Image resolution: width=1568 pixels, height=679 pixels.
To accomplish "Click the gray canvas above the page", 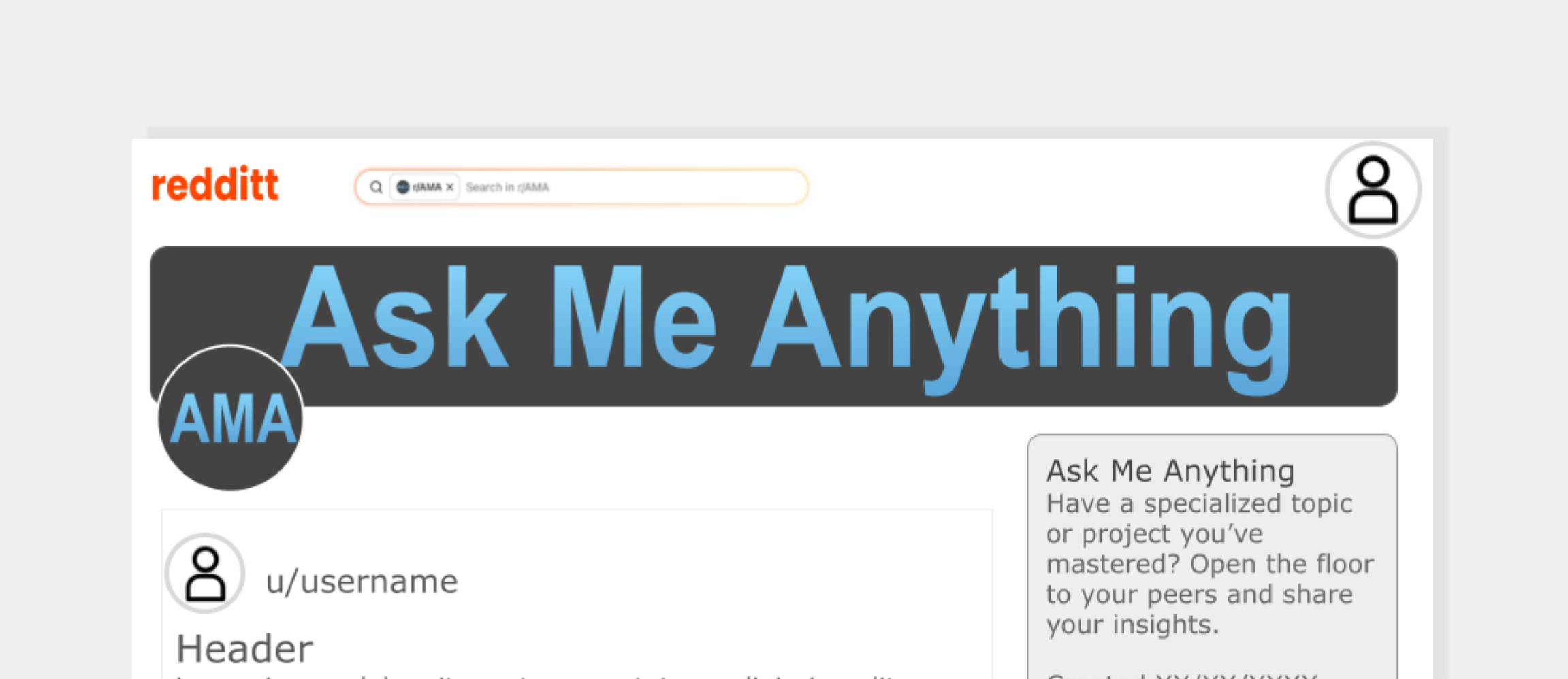I will [x=783, y=61].
